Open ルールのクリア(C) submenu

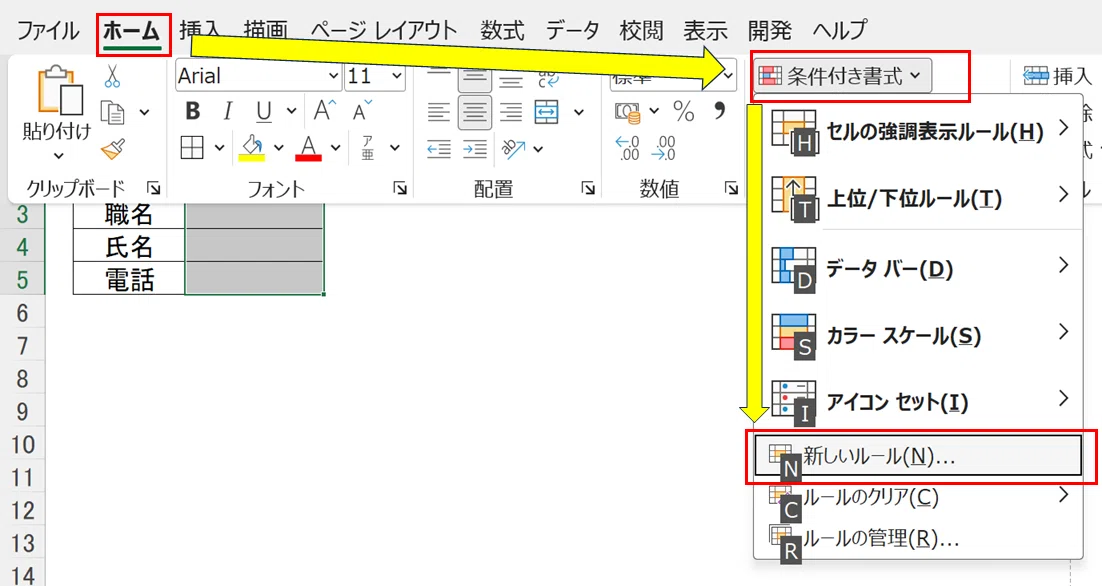coord(918,497)
